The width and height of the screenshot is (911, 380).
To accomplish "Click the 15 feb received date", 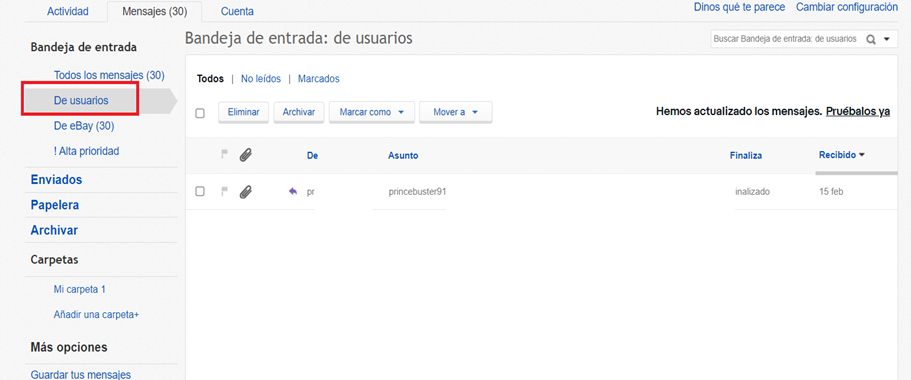I will (830, 191).
